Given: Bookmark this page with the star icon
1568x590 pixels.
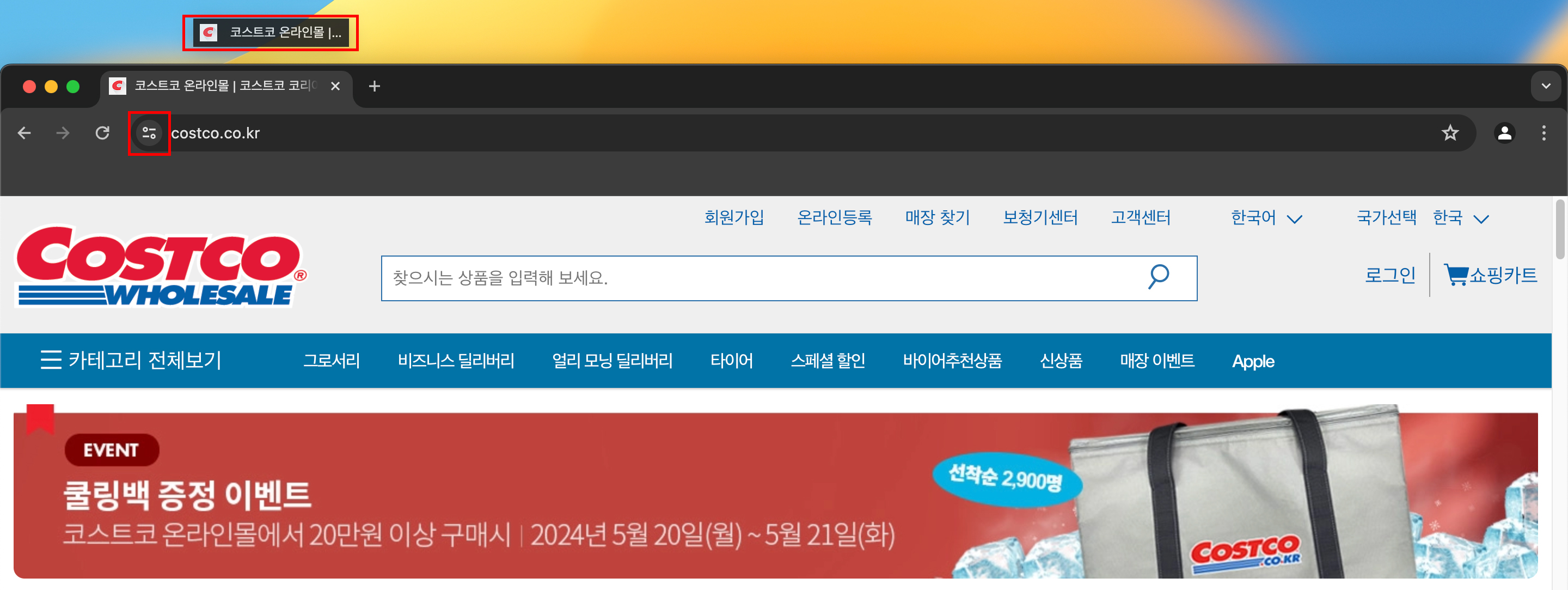Looking at the screenshot, I should [1450, 133].
